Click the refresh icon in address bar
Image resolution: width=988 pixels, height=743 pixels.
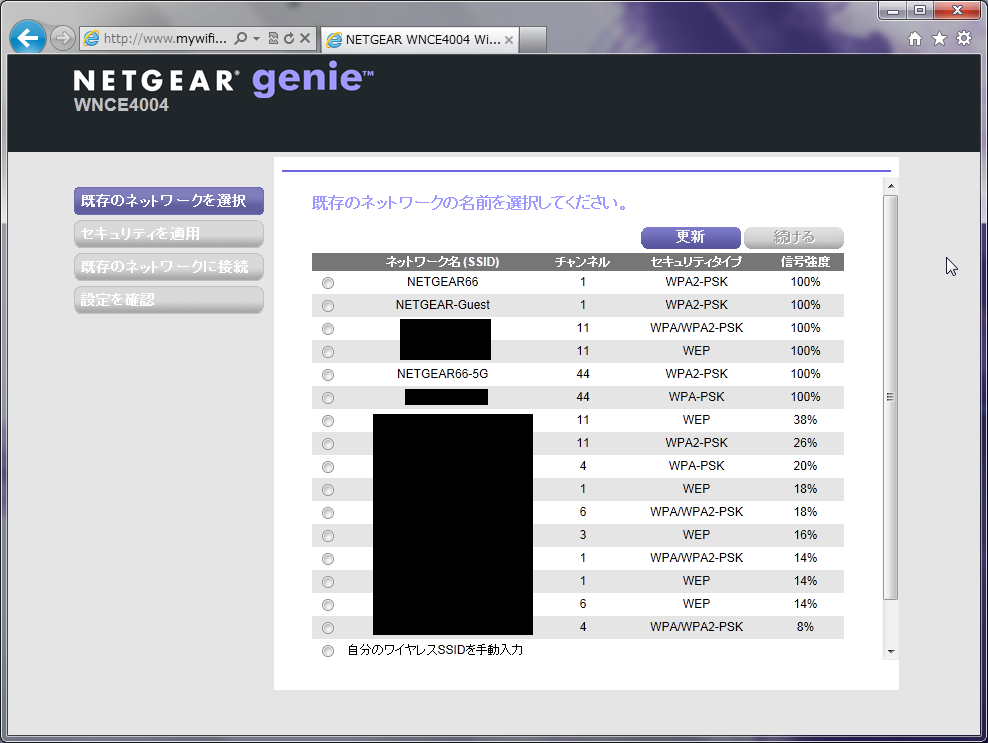pyautogui.click(x=288, y=39)
